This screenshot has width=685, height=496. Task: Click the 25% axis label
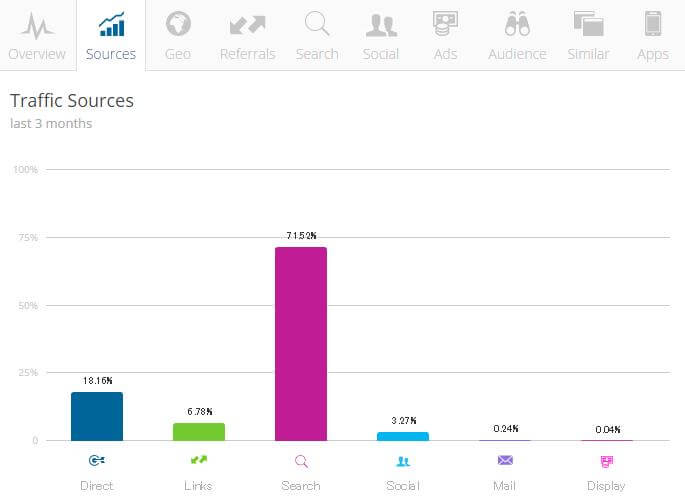click(x=28, y=373)
